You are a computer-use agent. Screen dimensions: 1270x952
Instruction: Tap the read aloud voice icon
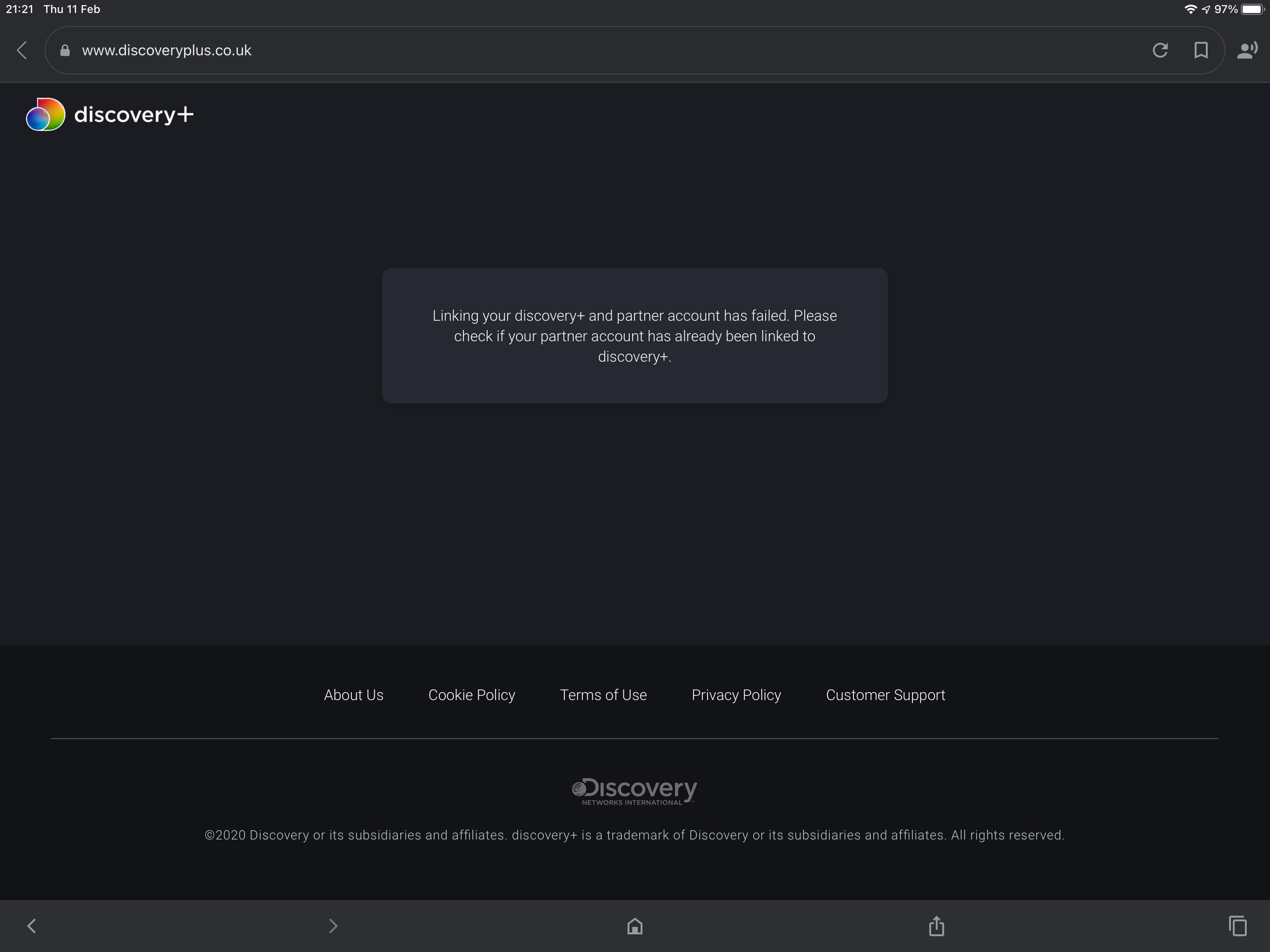(1246, 51)
